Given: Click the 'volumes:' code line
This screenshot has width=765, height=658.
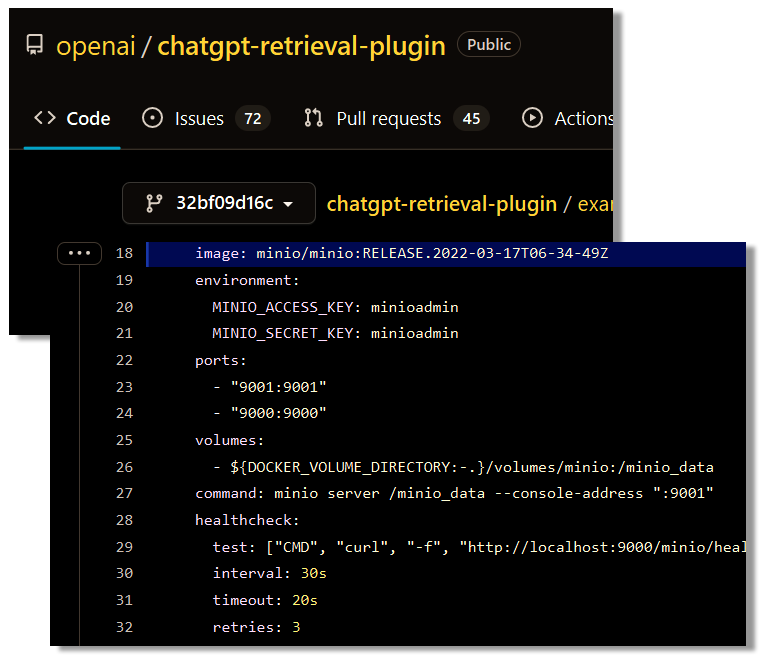Looking at the screenshot, I should point(229,440).
